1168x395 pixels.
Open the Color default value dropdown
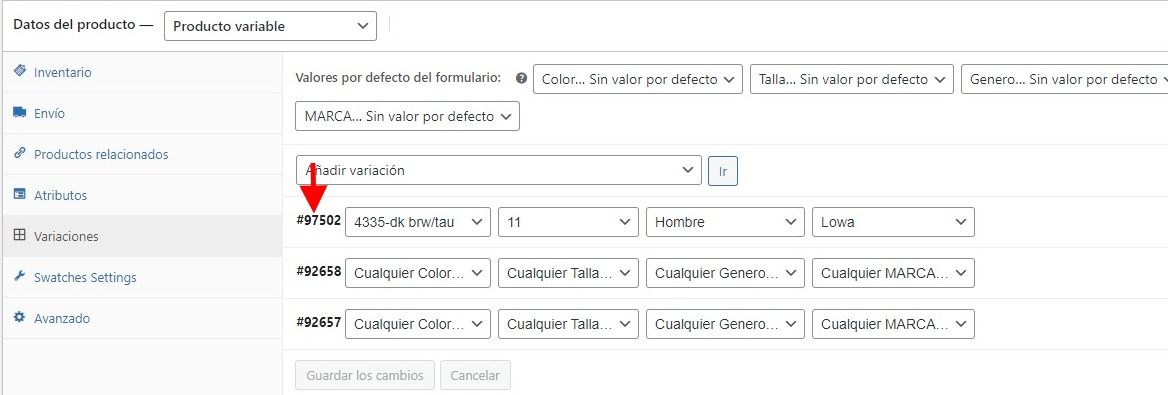point(638,79)
